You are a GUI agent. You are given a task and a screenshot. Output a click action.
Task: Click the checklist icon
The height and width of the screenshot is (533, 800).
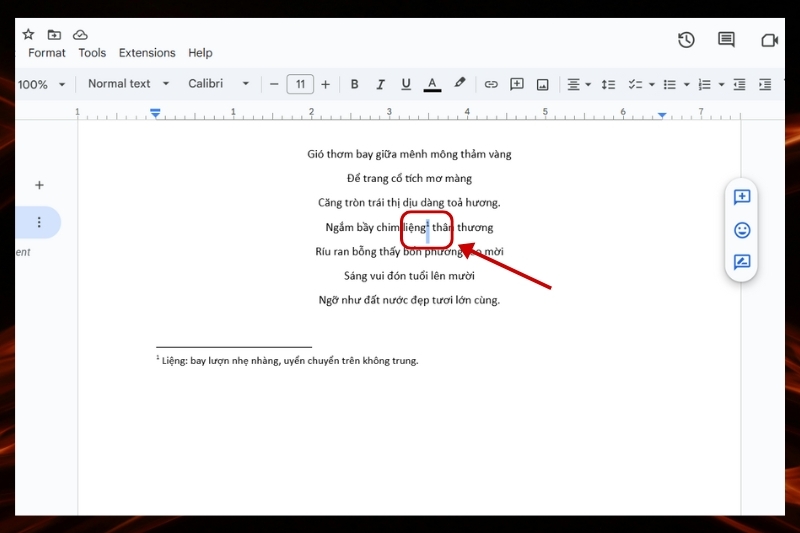635,84
